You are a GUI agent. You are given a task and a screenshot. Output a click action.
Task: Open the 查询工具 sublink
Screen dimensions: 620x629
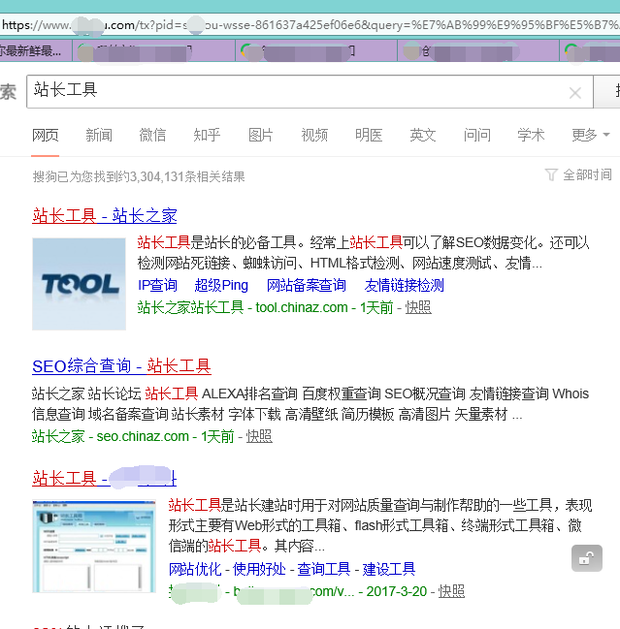click(324, 569)
